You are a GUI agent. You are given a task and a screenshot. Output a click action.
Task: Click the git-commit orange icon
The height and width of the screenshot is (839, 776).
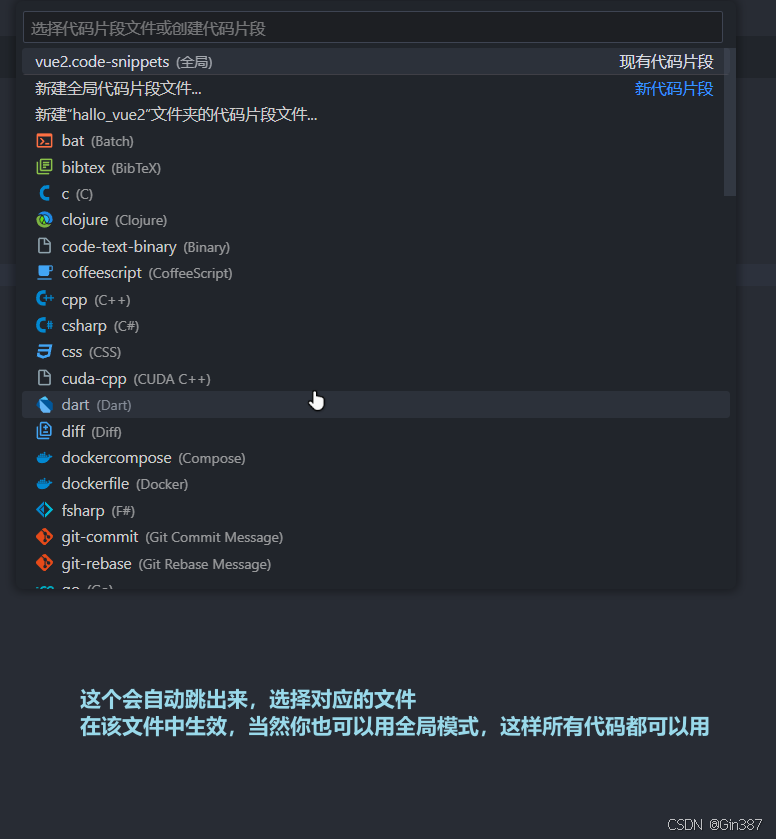click(44, 536)
